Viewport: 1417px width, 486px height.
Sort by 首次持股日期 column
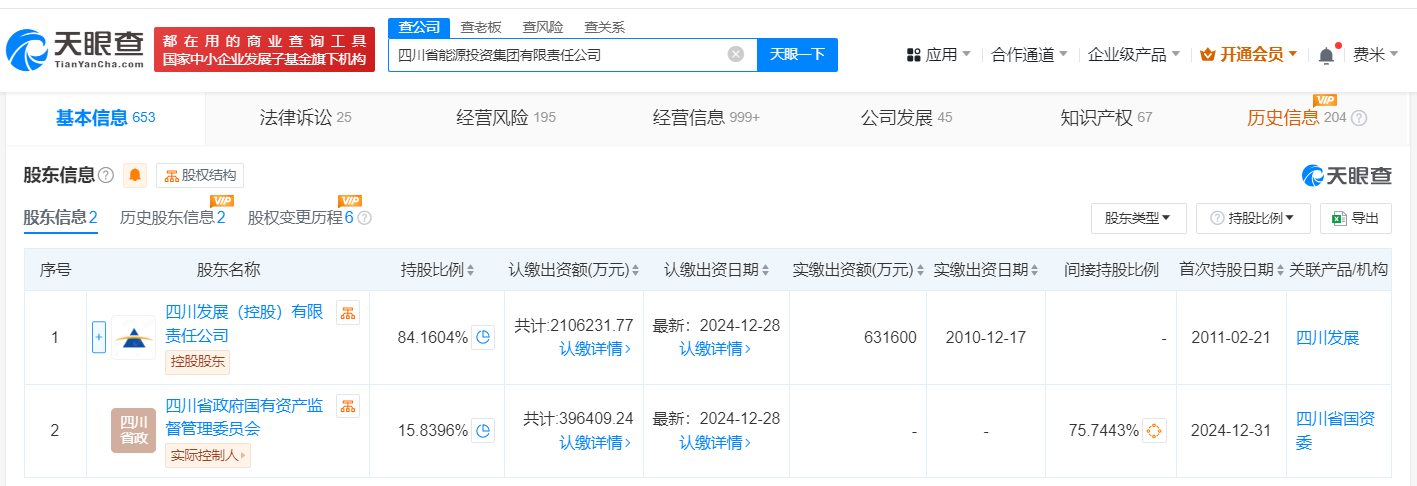[1230, 270]
